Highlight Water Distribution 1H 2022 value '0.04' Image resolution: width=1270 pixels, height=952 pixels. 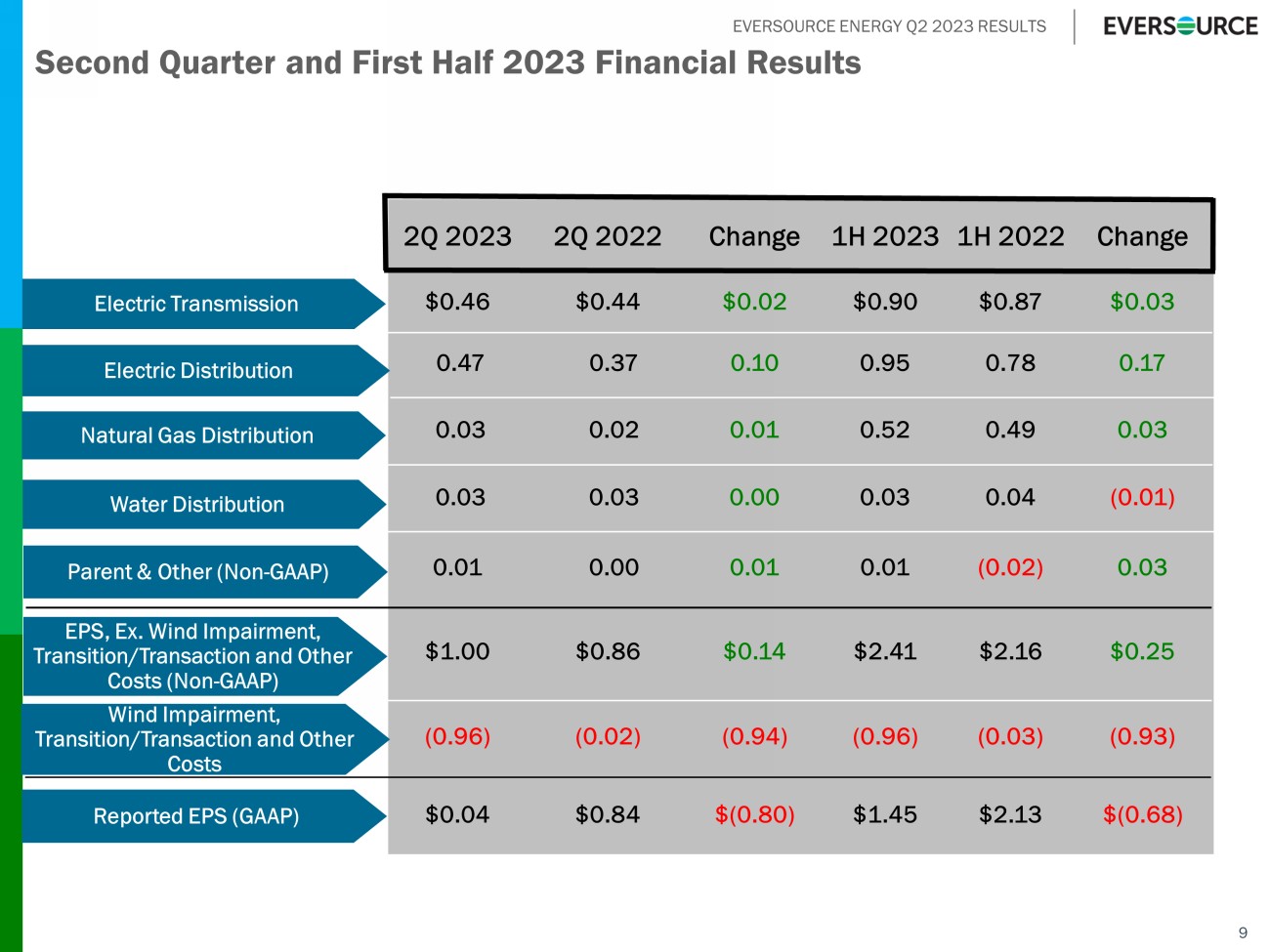1011,497
